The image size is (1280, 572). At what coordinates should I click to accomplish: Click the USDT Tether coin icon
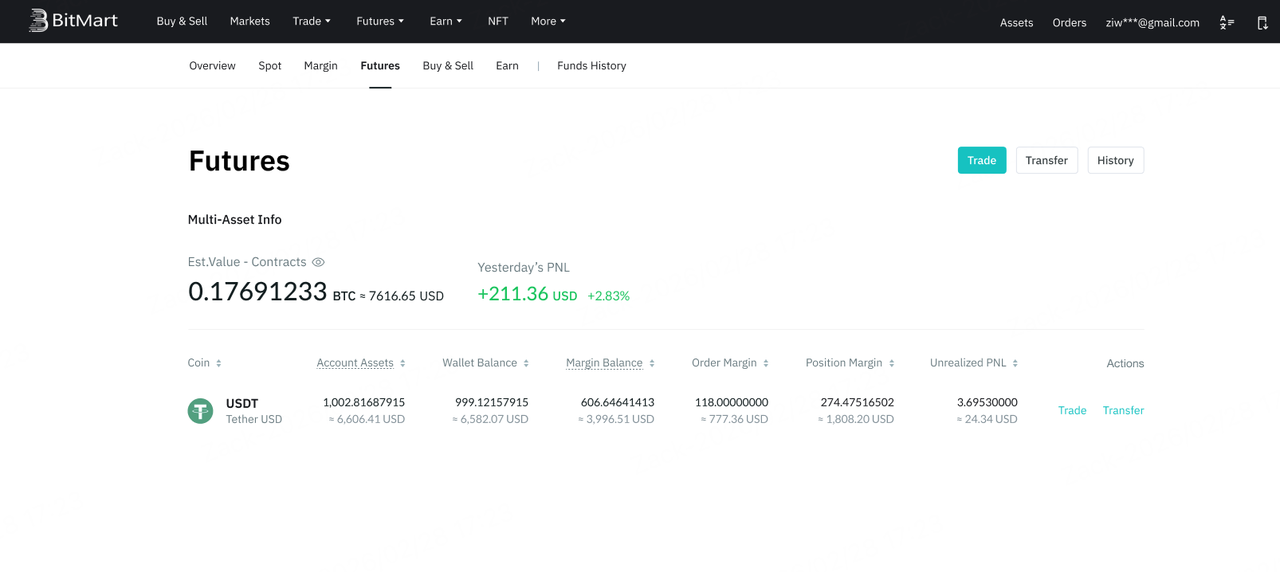pos(200,411)
